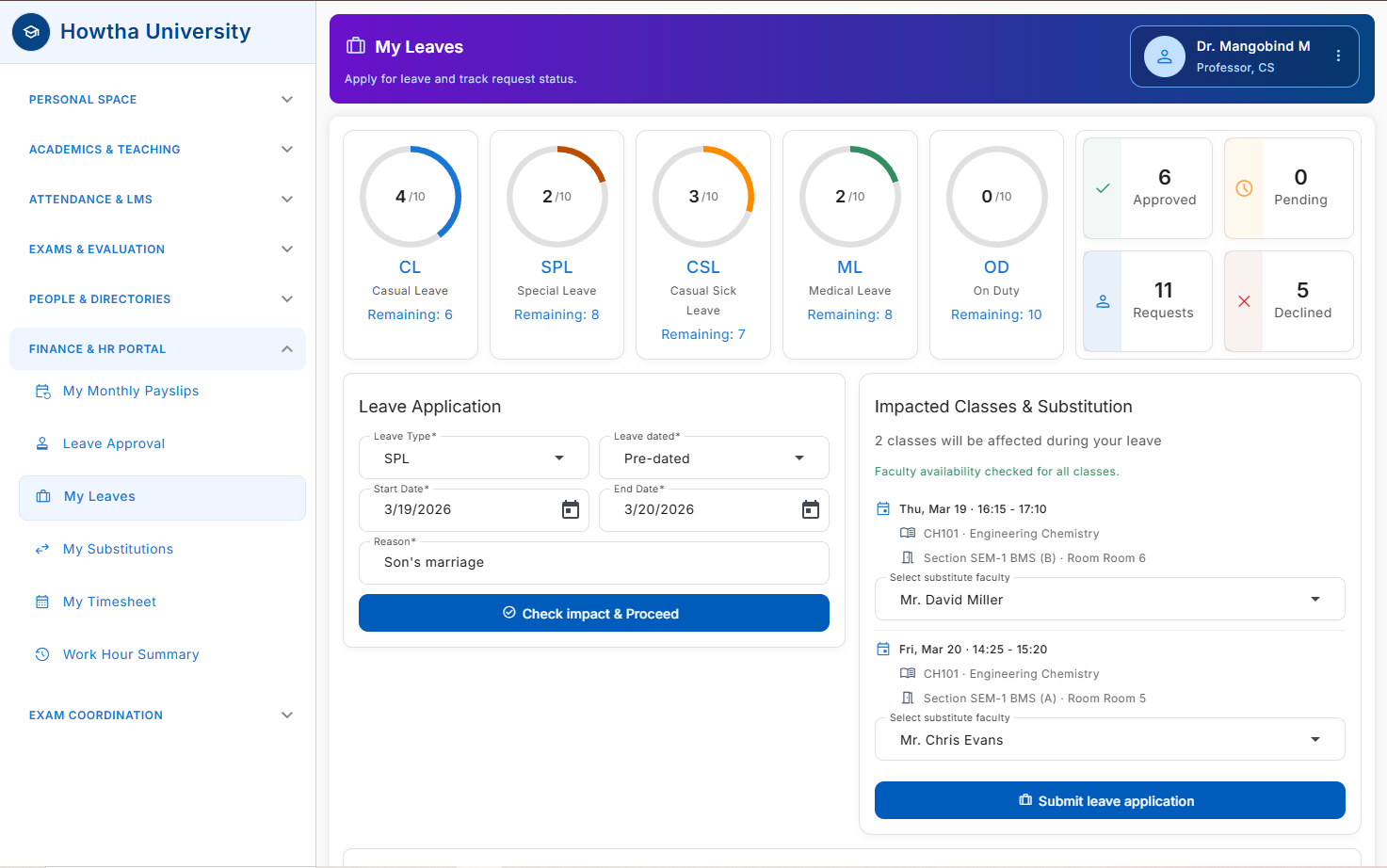This screenshot has height=868, width=1387.
Task: Change substitute faculty from Mr. David Miller
Action: (x=1109, y=600)
